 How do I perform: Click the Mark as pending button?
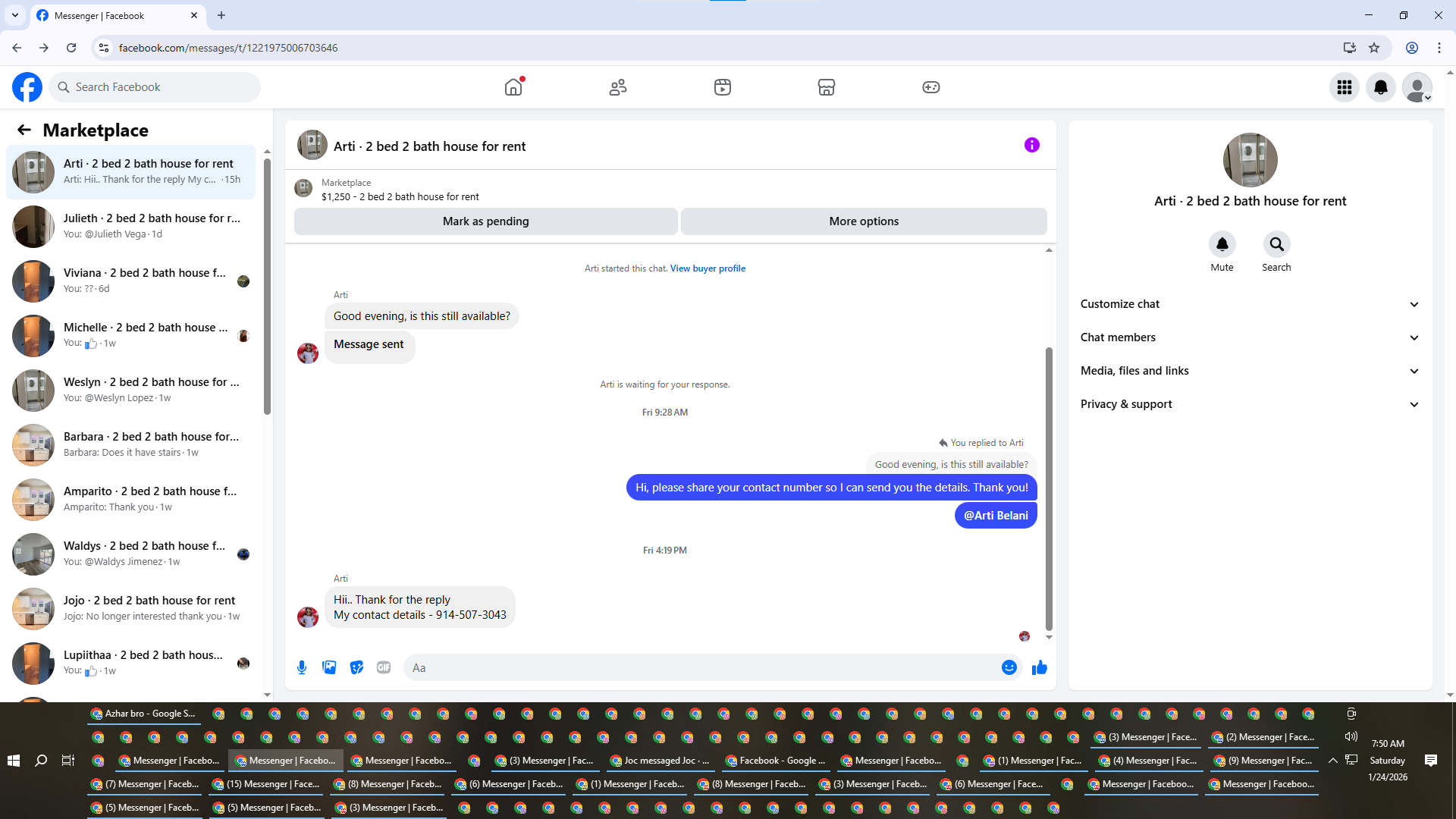485,221
